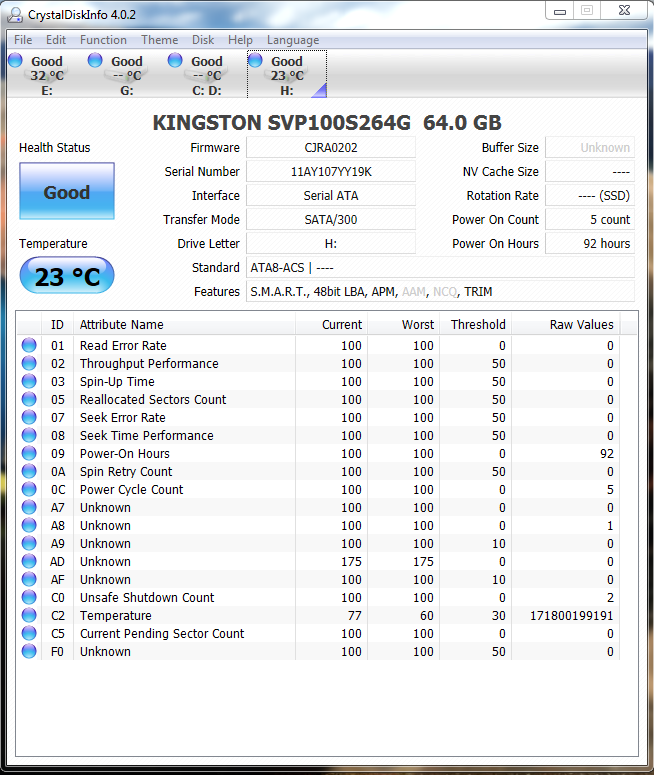Select the H: disk tab at 23 °C

coord(287,74)
